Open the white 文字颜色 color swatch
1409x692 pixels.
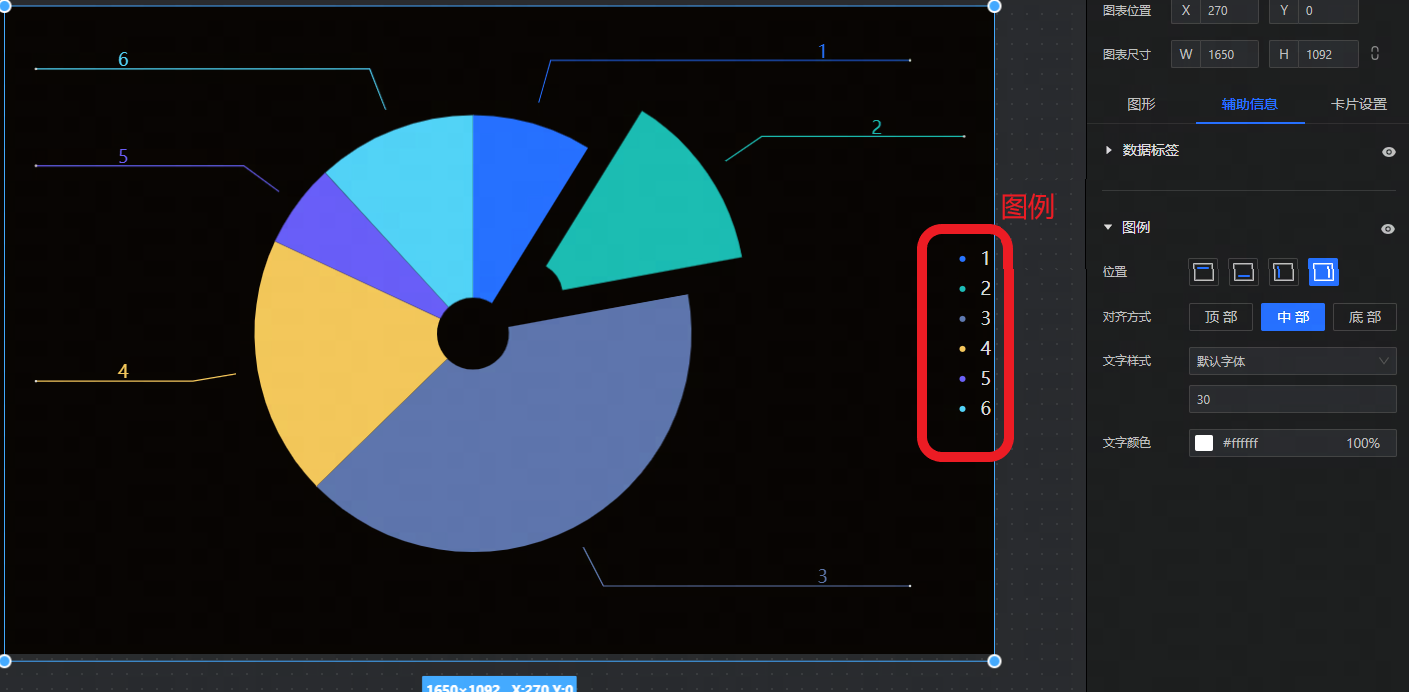(x=1204, y=443)
